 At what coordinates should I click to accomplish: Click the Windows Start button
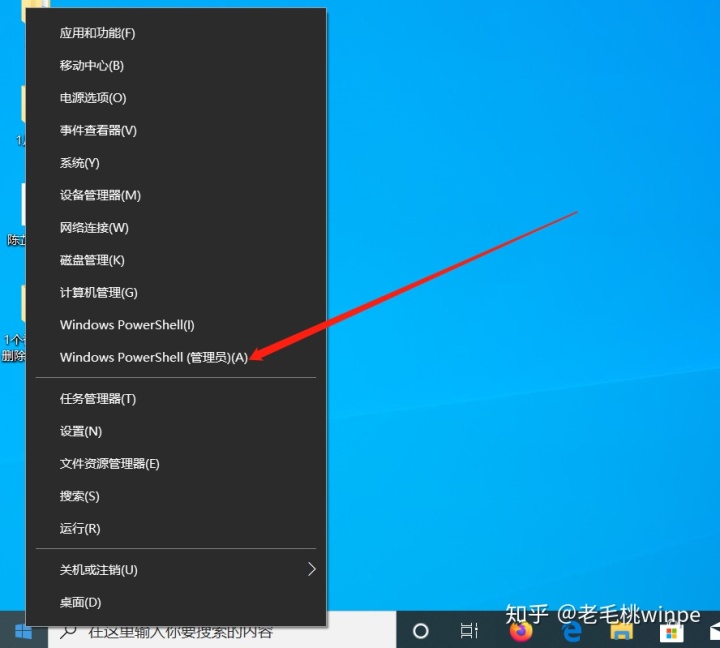(23, 631)
